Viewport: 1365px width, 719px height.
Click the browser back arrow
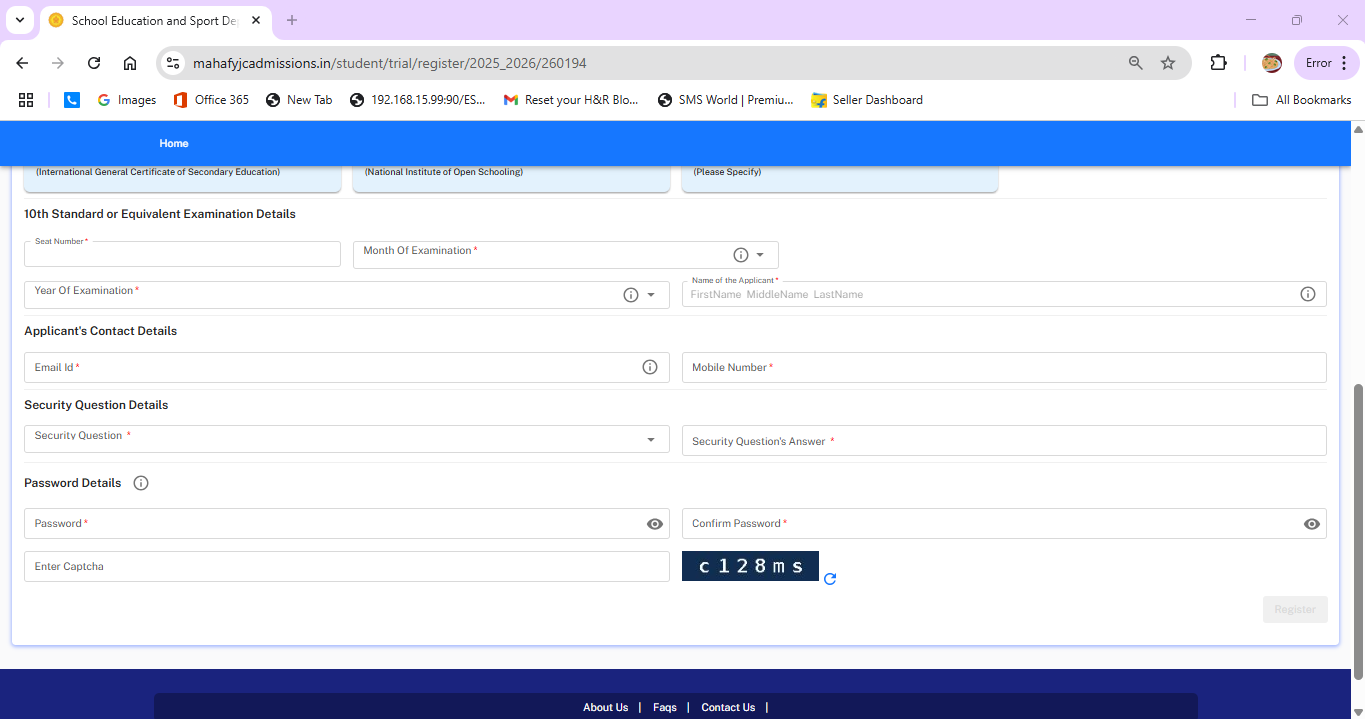pos(22,63)
